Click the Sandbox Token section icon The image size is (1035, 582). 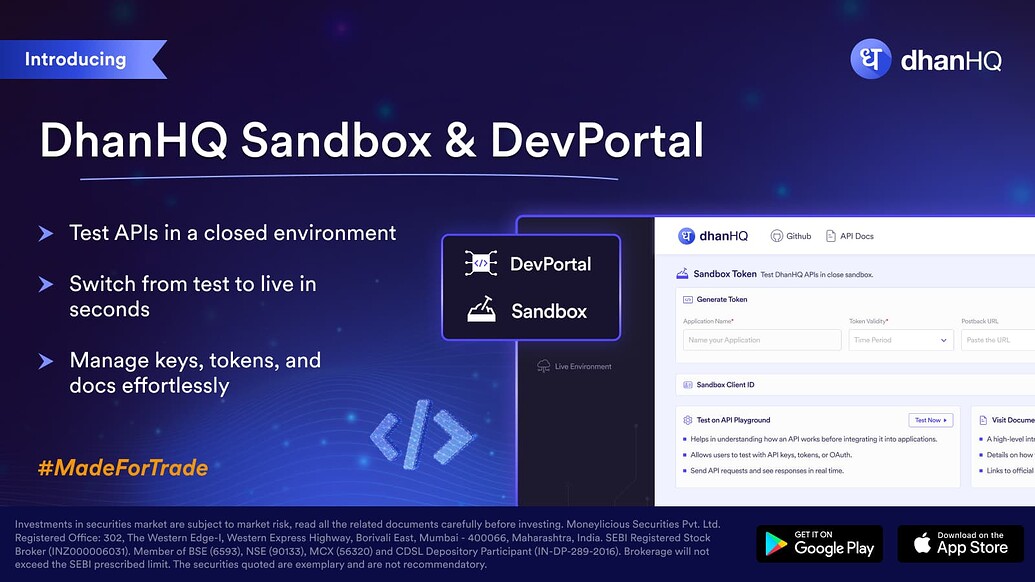point(683,273)
